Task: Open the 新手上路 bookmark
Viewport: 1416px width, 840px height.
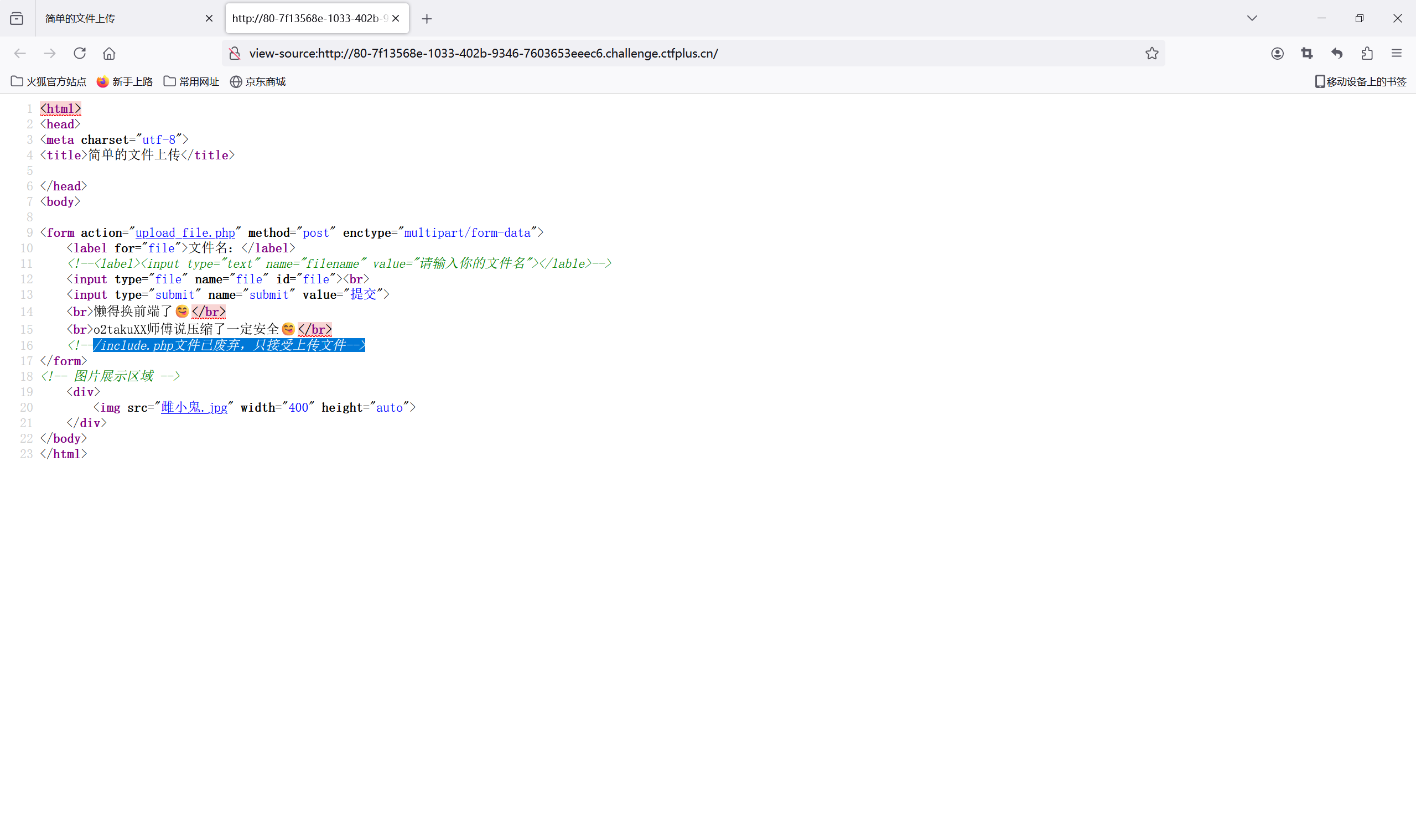Action: coord(125,81)
